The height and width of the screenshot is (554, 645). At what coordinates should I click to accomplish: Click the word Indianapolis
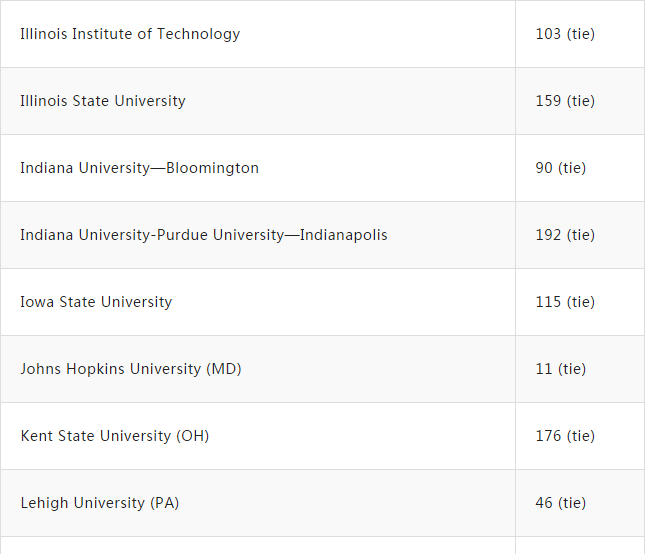[343, 235]
